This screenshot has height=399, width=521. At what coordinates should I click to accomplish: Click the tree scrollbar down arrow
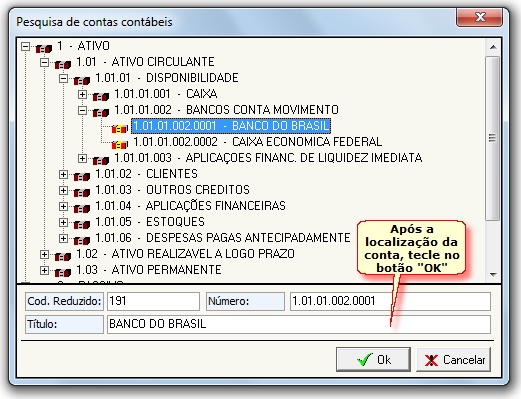(493, 275)
